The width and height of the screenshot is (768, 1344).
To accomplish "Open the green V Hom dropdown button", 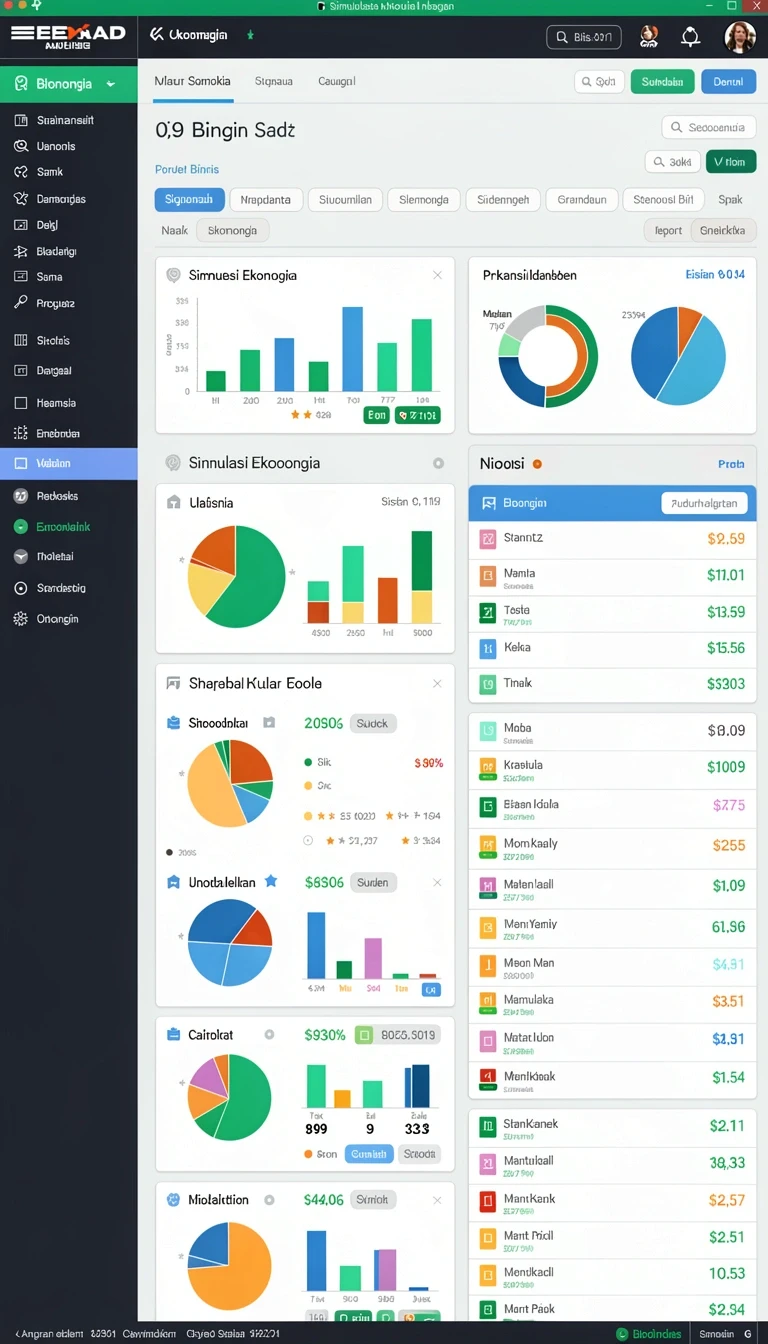I will coord(731,161).
